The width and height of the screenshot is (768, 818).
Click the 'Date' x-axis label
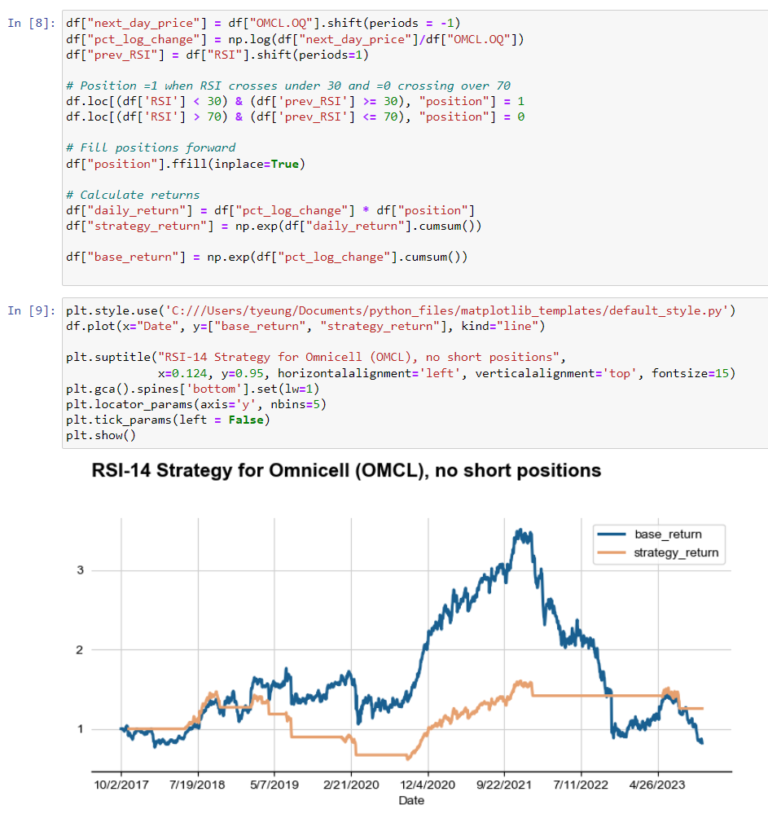pyautogui.click(x=411, y=800)
